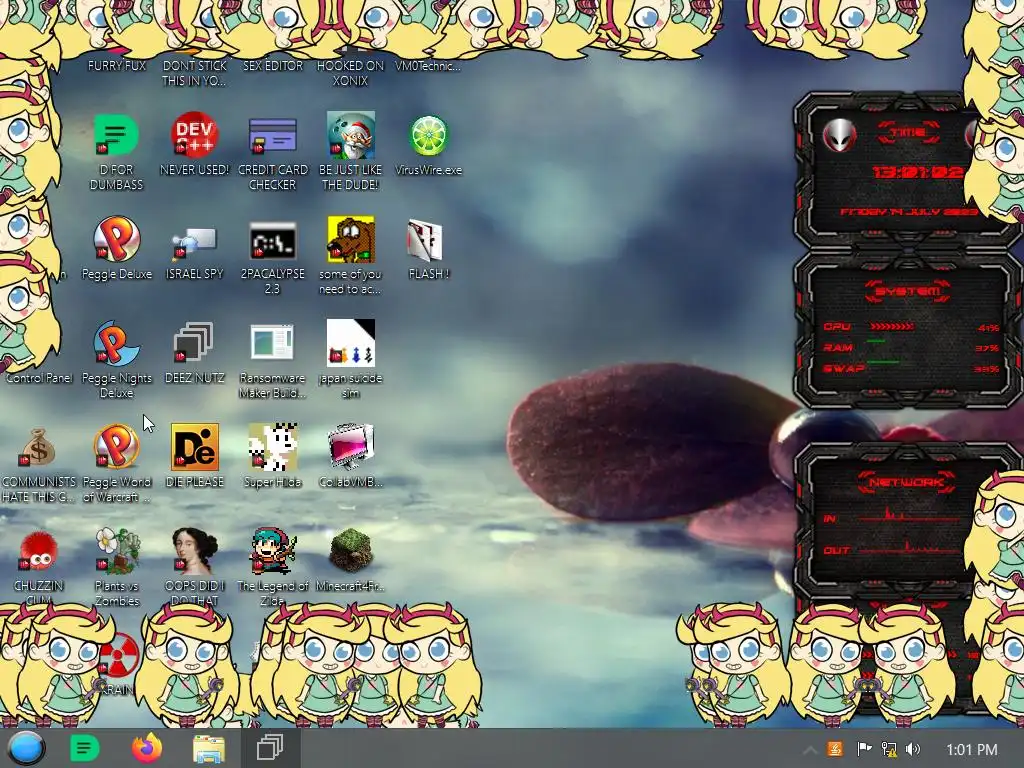Viewport: 1024px width, 768px height.
Task: Select the SEX EDITOR icon label
Action: pos(272,66)
